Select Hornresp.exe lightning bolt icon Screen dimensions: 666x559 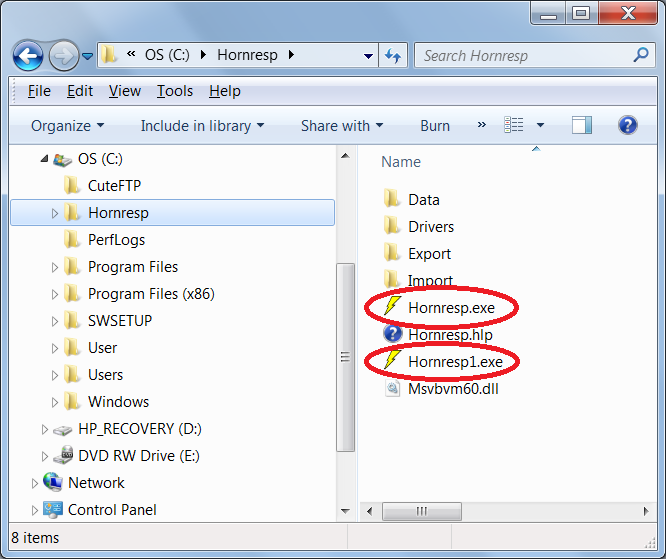[x=392, y=306]
